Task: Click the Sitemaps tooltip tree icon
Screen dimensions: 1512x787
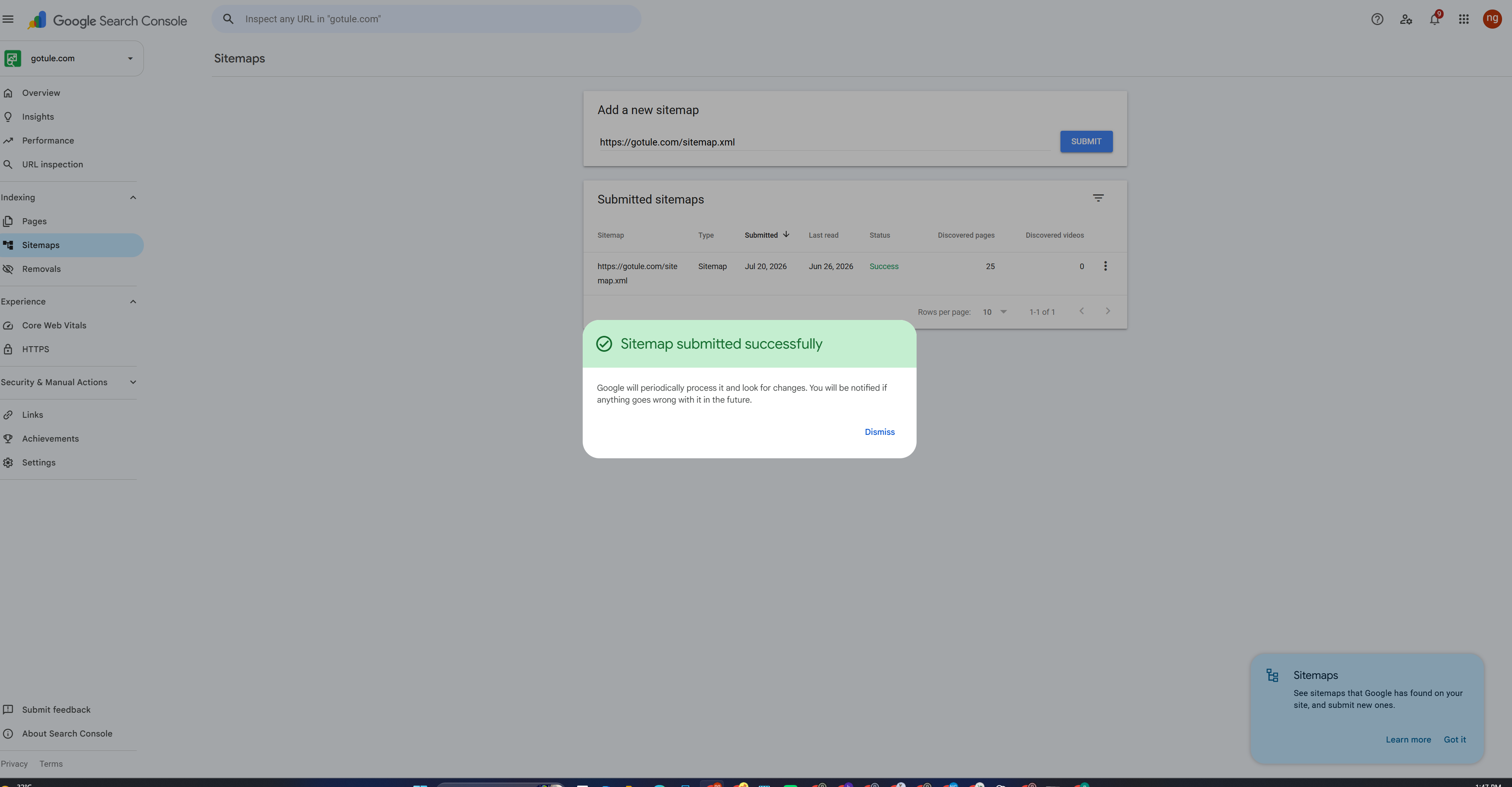Action: pyautogui.click(x=1273, y=675)
